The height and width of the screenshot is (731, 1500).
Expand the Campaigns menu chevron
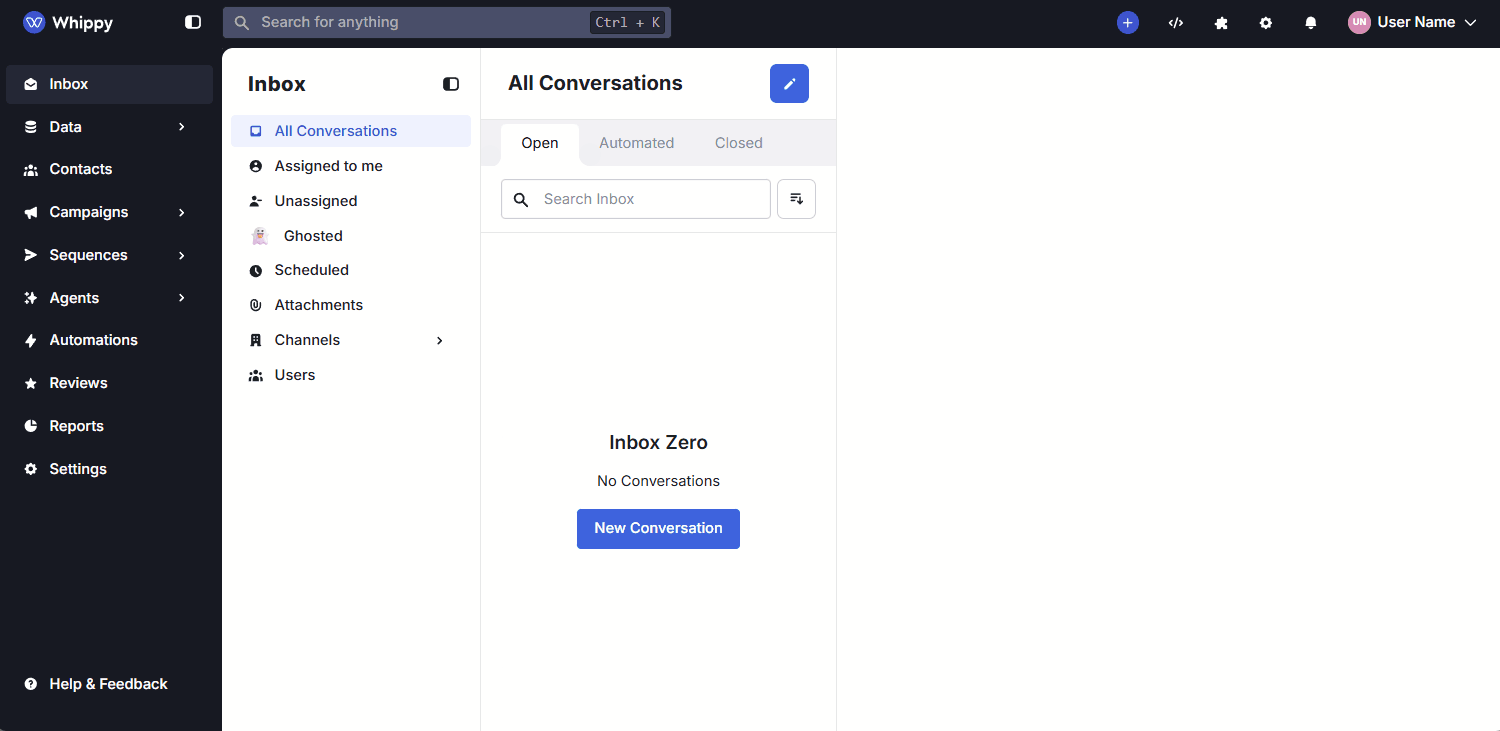tap(182, 212)
